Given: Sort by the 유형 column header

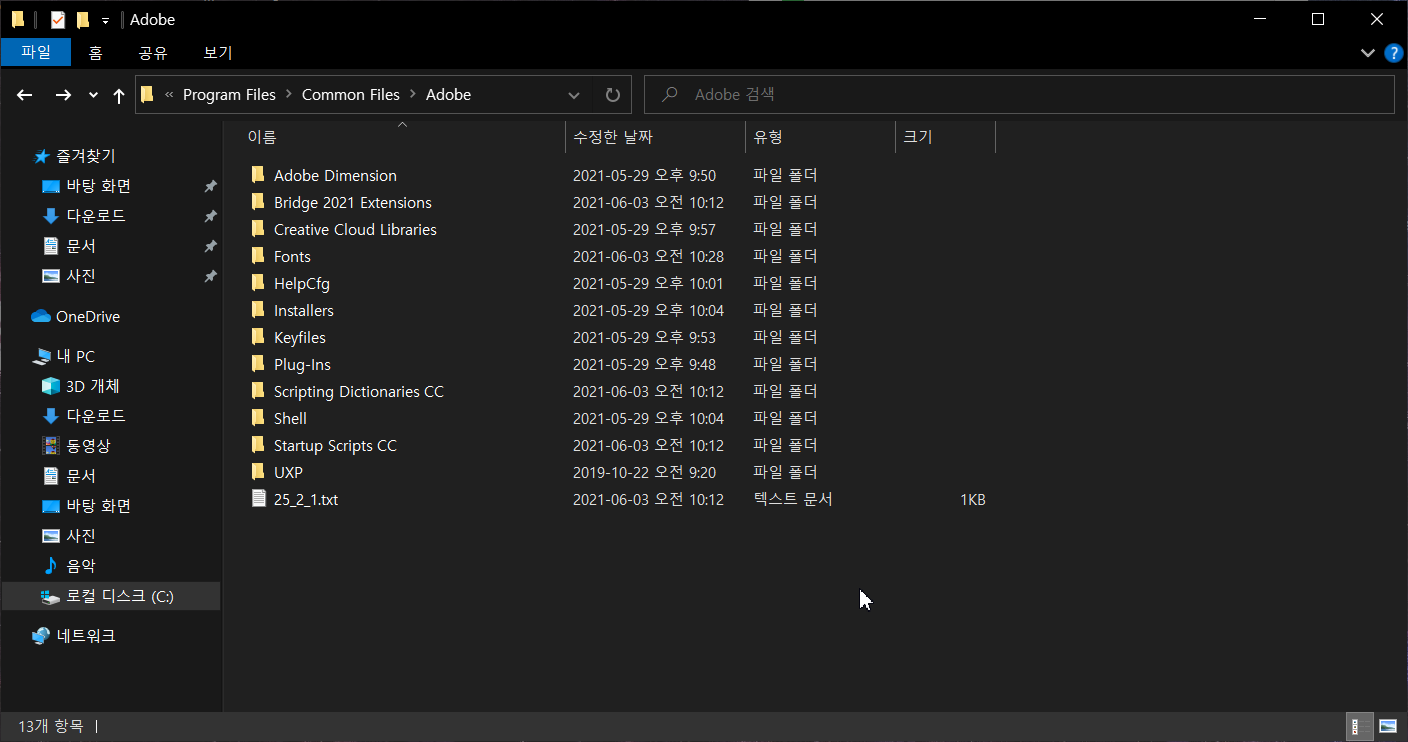Looking at the screenshot, I should click(820, 137).
